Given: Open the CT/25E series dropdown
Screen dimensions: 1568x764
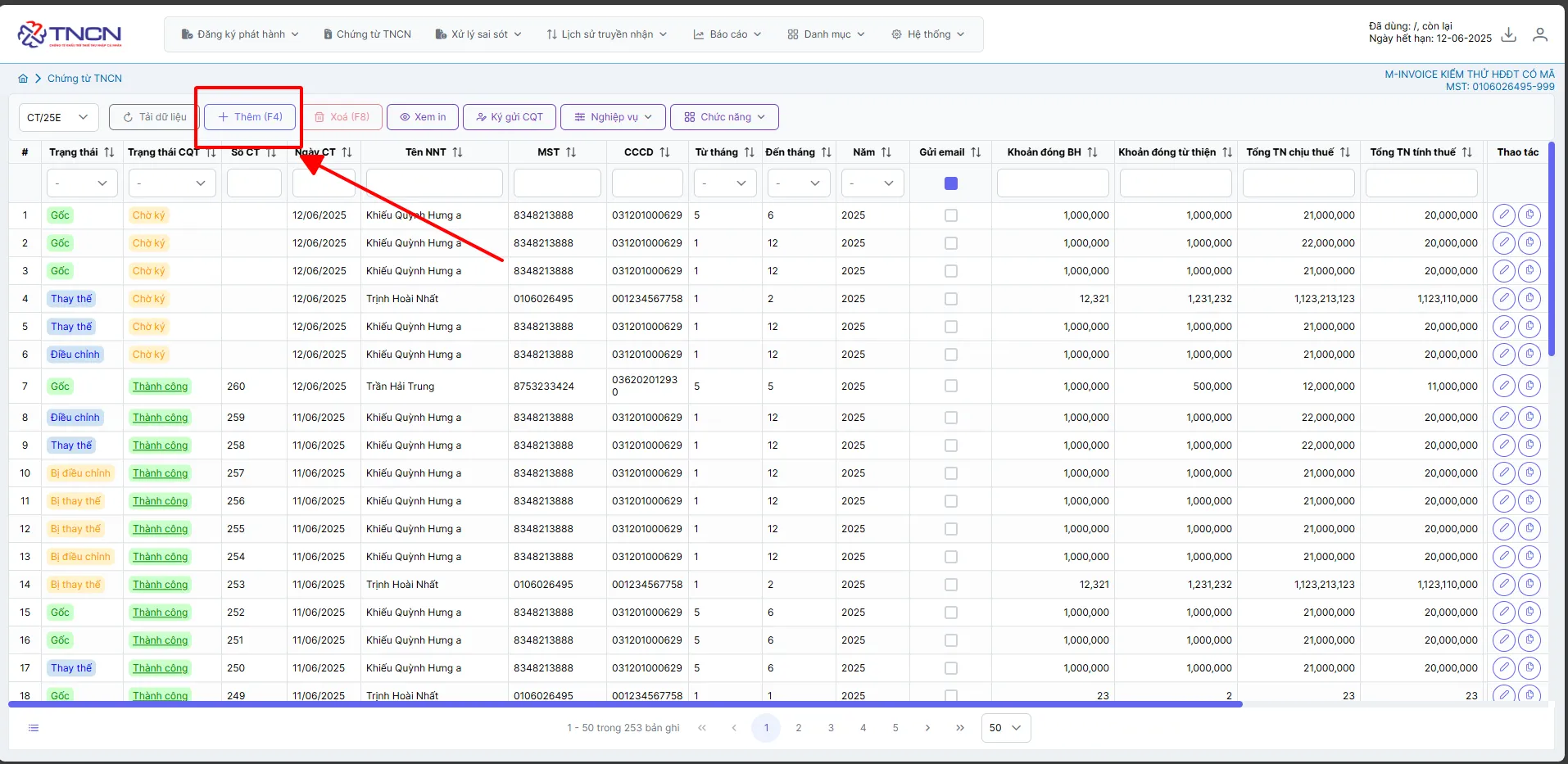Looking at the screenshot, I should [58, 117].
